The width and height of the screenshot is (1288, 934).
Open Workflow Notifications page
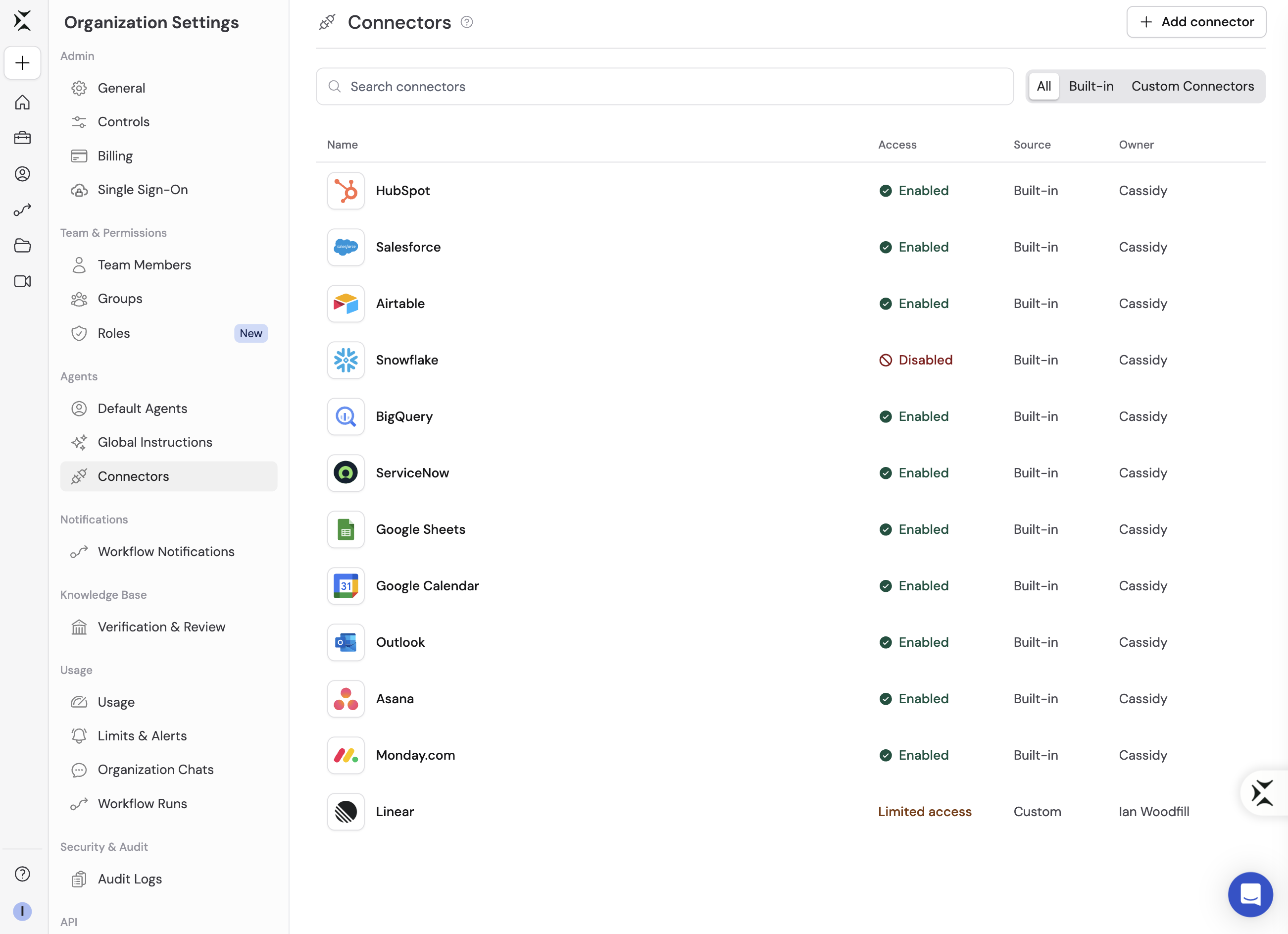point(169,552)
